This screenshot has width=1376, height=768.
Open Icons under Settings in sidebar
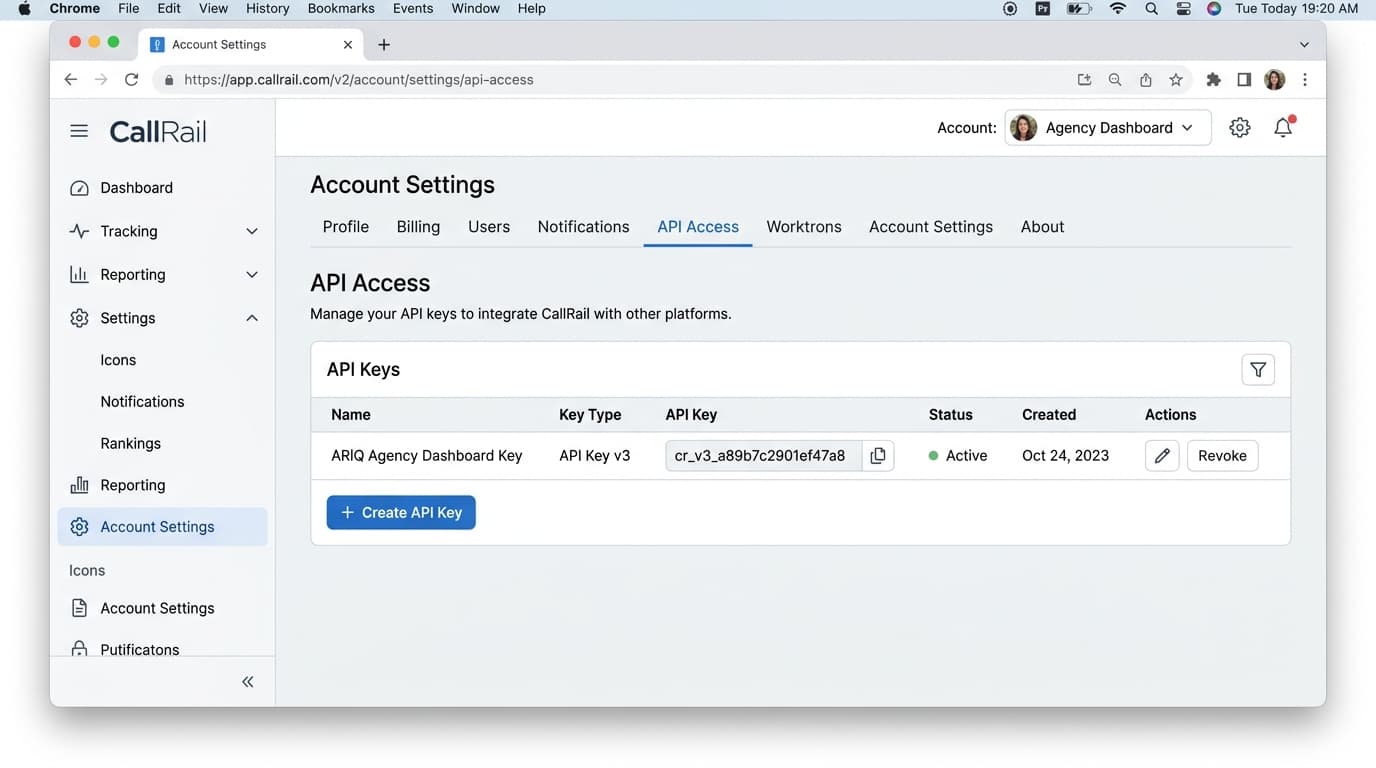pyautogui.click(x=118, y=360)
